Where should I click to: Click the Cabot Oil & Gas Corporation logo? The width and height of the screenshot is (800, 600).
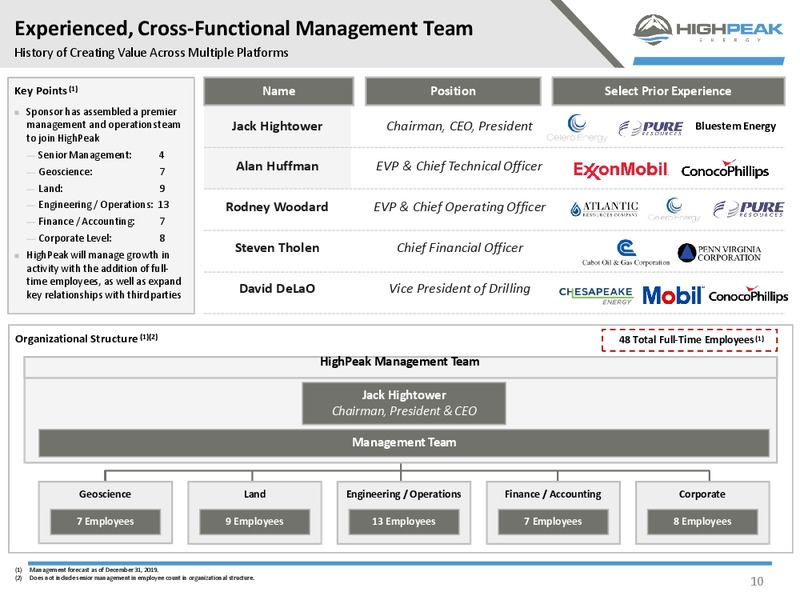pyautogui.click(x=626, y=253)
